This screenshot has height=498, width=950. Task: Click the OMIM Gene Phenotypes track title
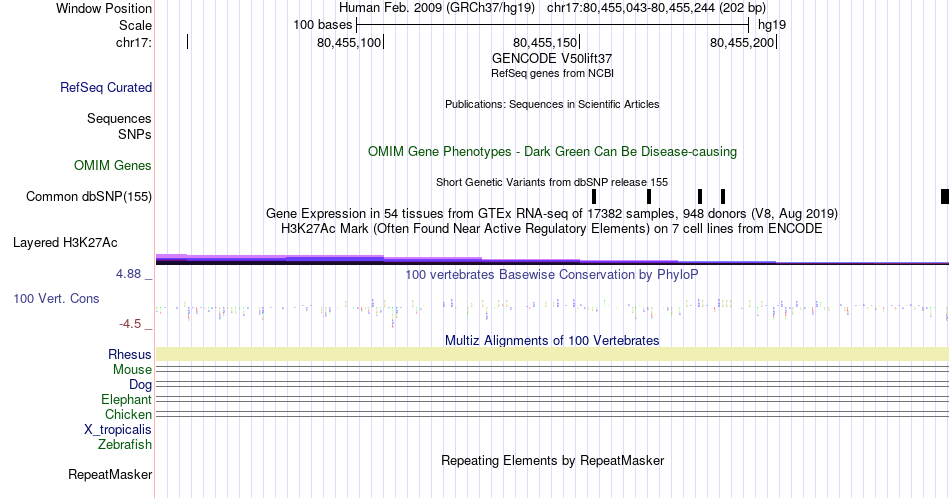tap(552, 151)
